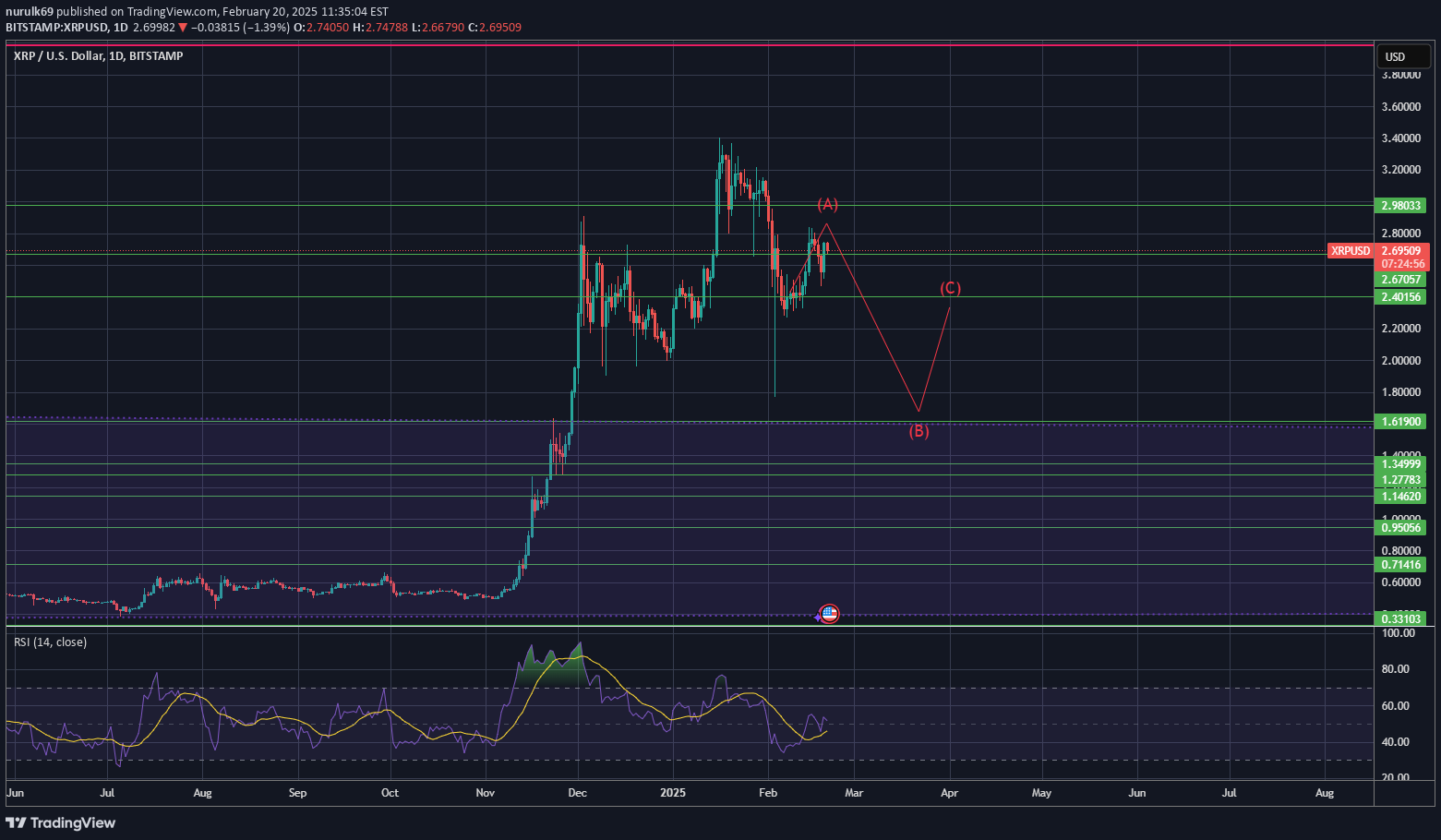1441x840 pixels.
Task: Click the 0.33103 price level label
Action: (x=1401, y=618)
